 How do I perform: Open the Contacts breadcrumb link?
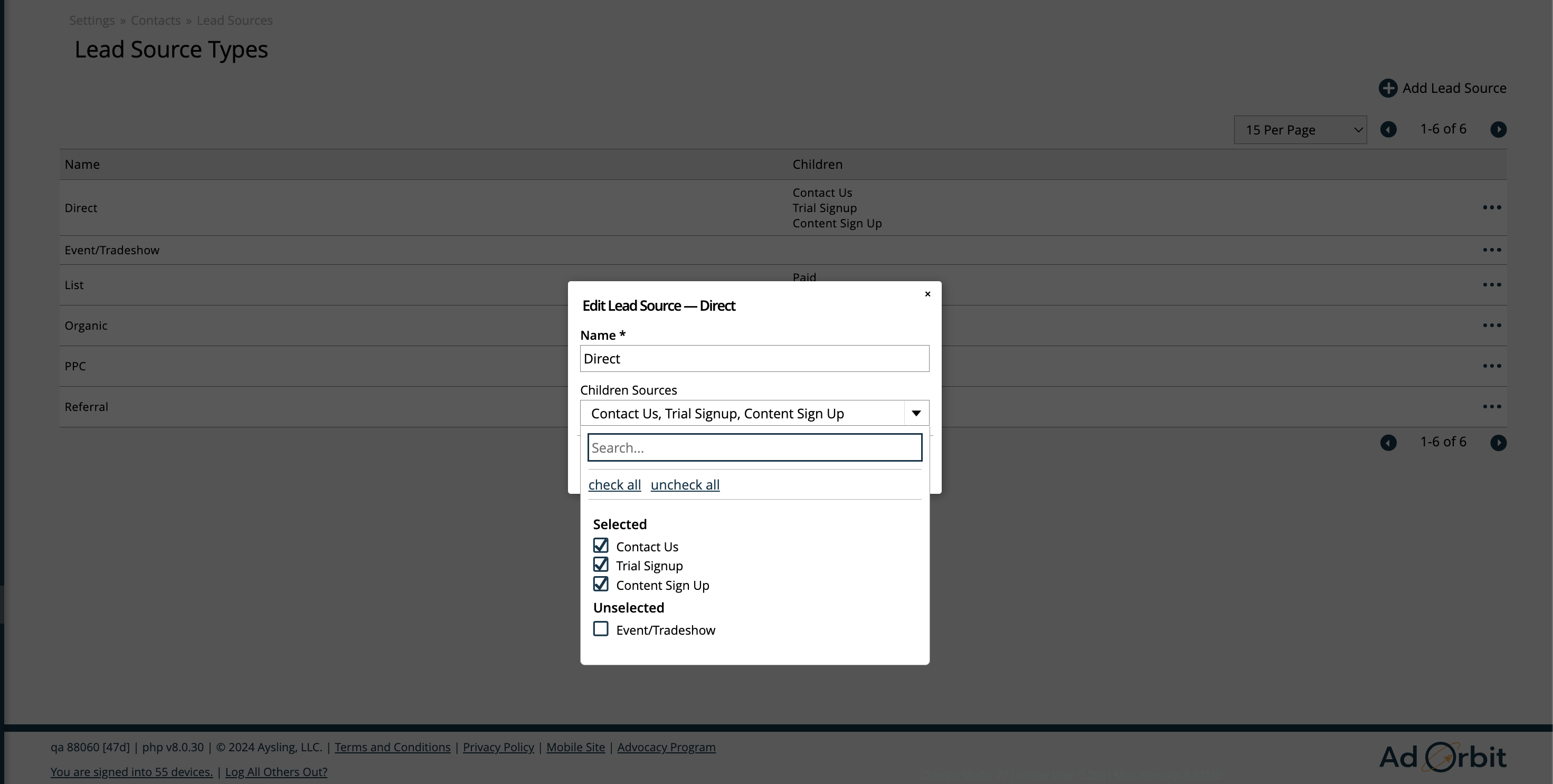click(156, 21)
